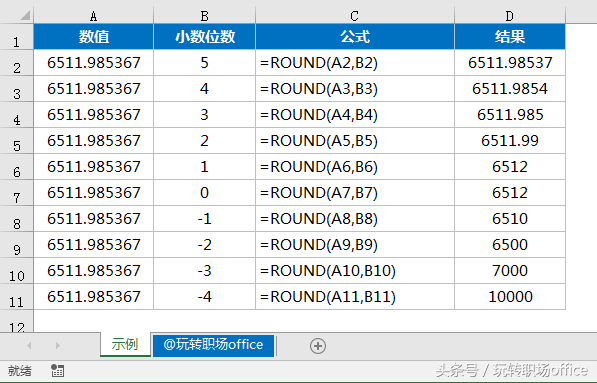The width and height of the screenshot is (597, 383).
Task: Click the macro recording icon in status bar
Action: [x=57, y=370]
